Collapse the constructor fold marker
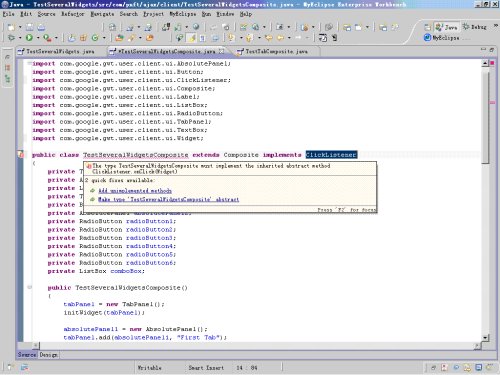Image resolution: width=500 pixels, height=375 pixels. 29,287
